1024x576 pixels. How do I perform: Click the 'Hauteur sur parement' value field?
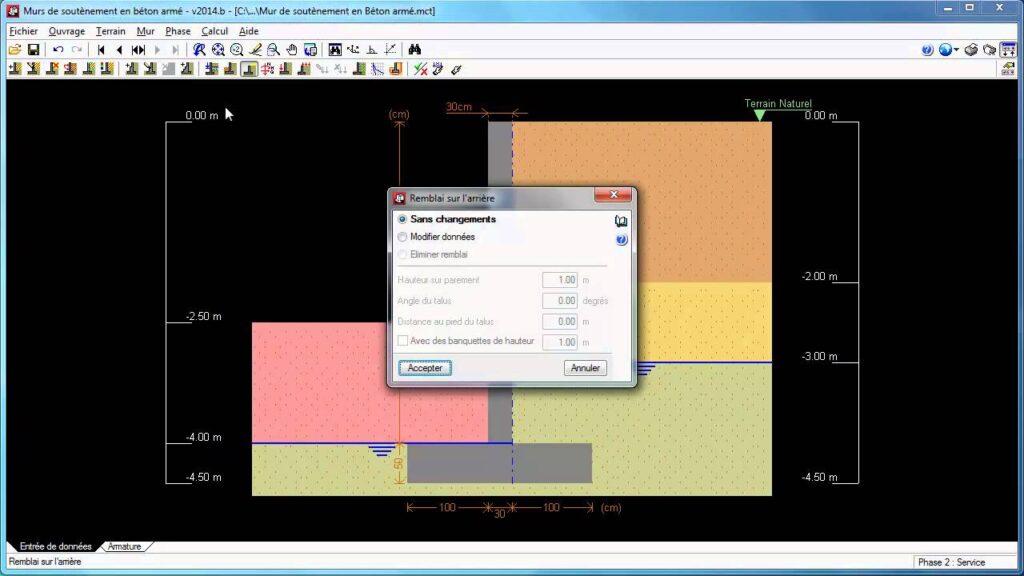pyautogui.click(x=559, y=280)
